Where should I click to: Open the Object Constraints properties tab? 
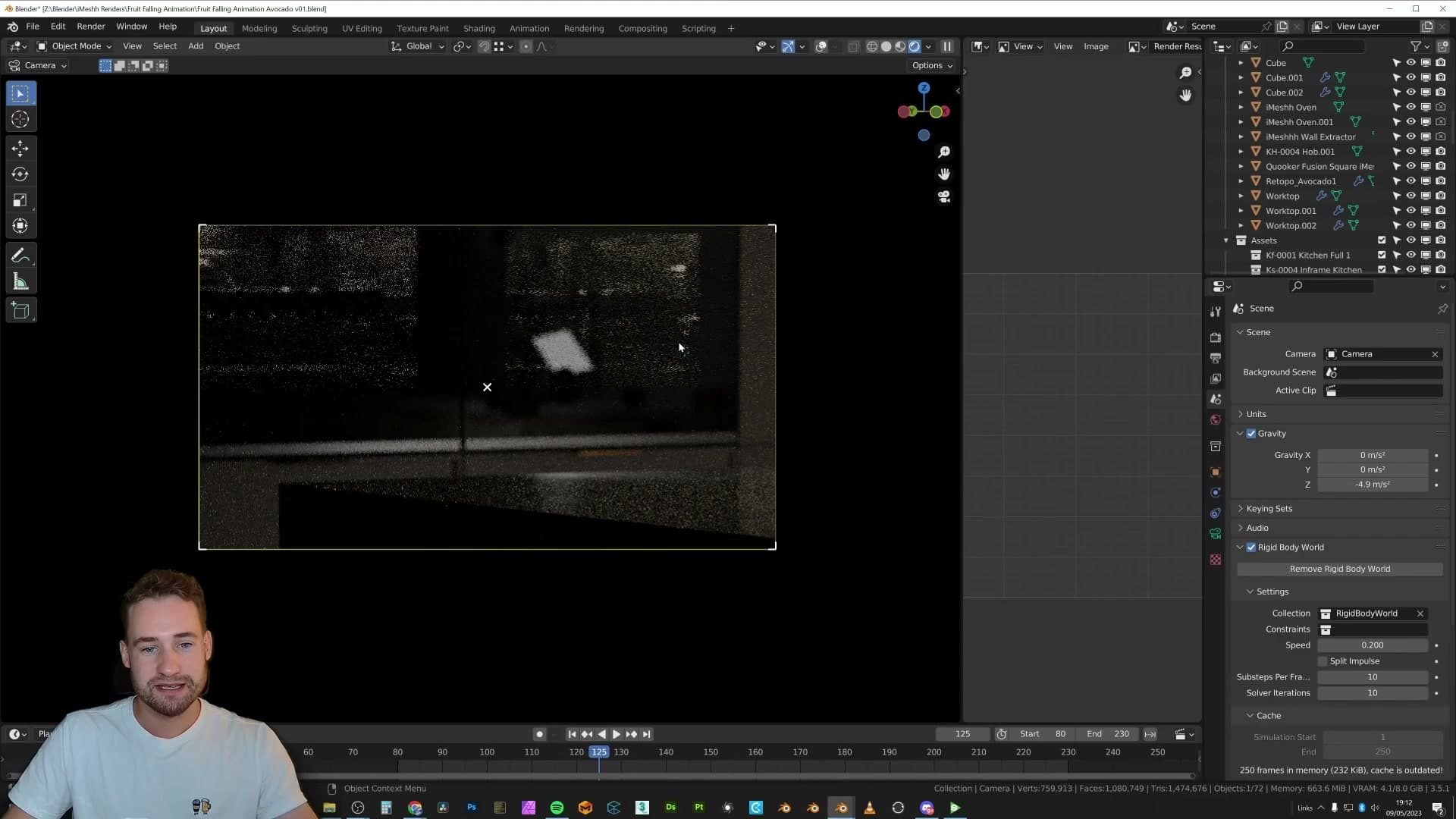point(1216,513)
